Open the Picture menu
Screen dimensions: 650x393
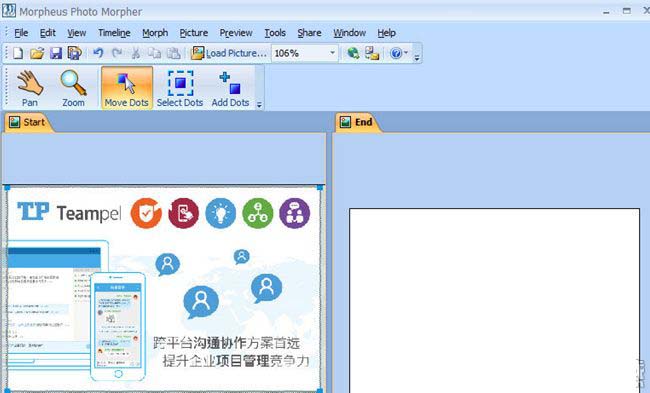[194, 33]
